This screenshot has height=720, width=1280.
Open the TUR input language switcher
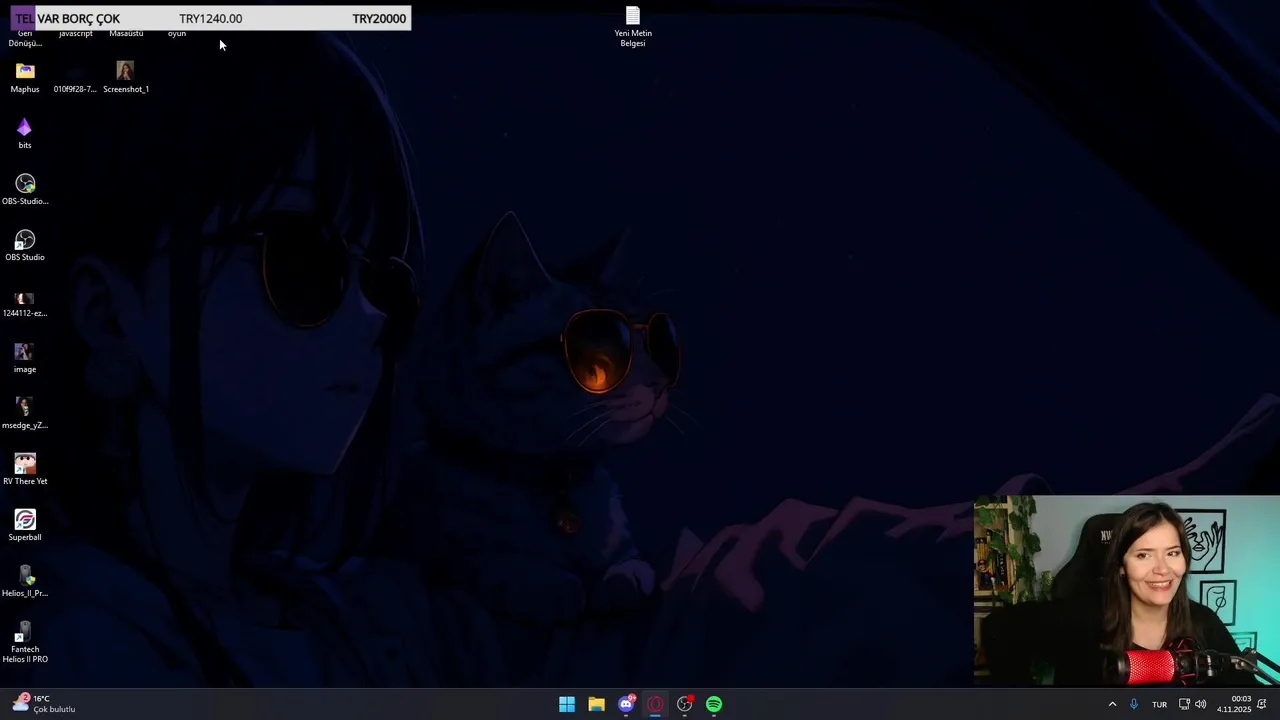point(1159,704)
